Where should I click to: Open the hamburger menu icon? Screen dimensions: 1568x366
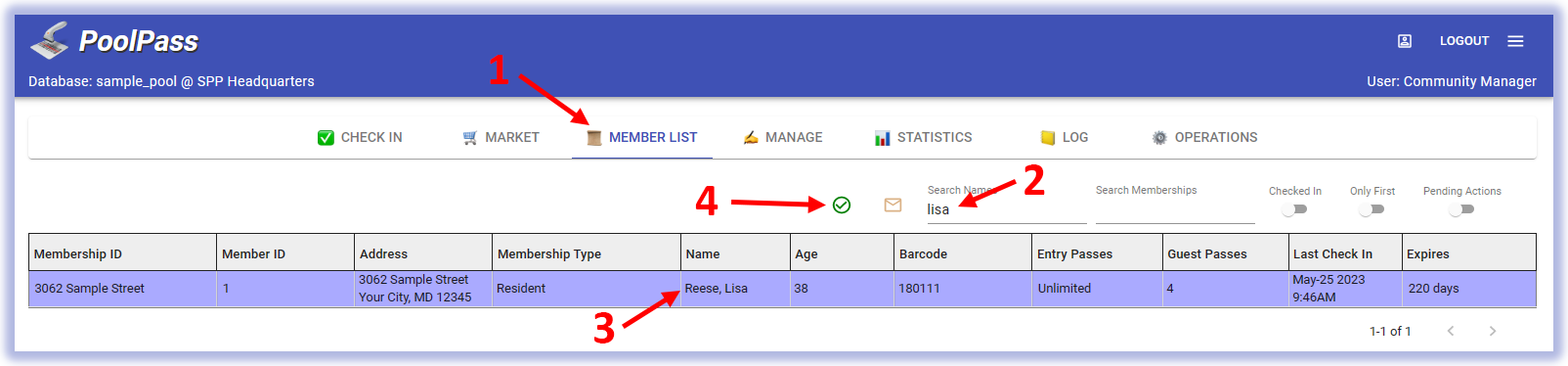[x=1515, y=41]
